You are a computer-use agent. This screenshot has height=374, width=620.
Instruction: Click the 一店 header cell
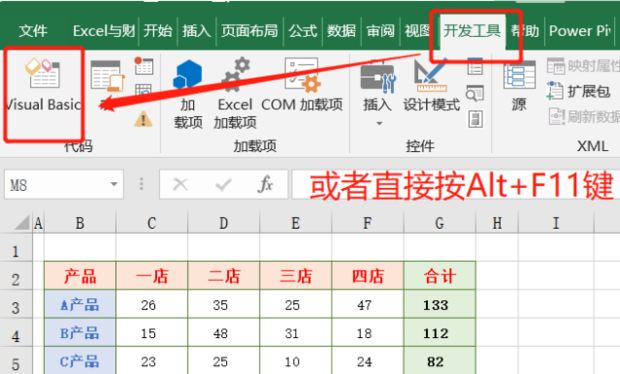152,276
